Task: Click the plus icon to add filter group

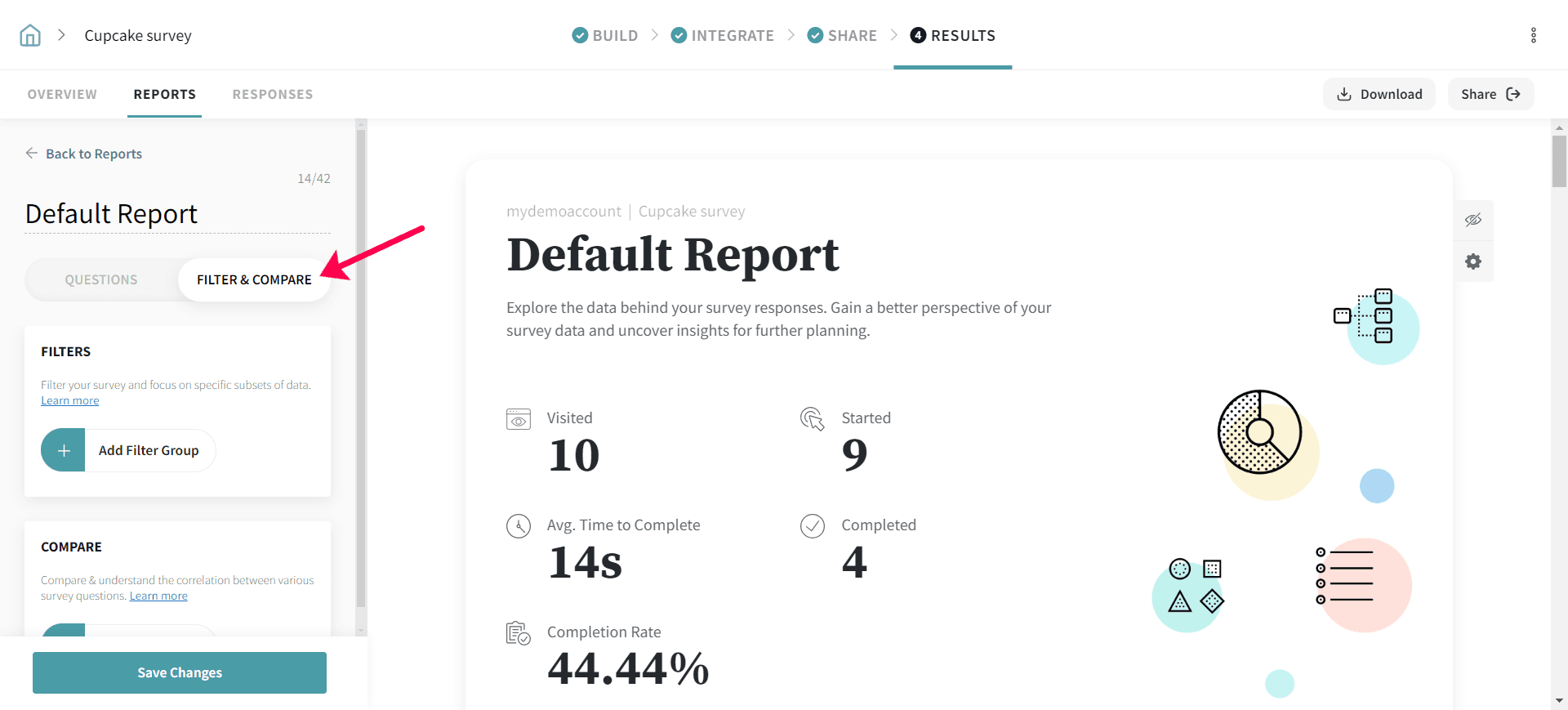Action: point(64,450)
